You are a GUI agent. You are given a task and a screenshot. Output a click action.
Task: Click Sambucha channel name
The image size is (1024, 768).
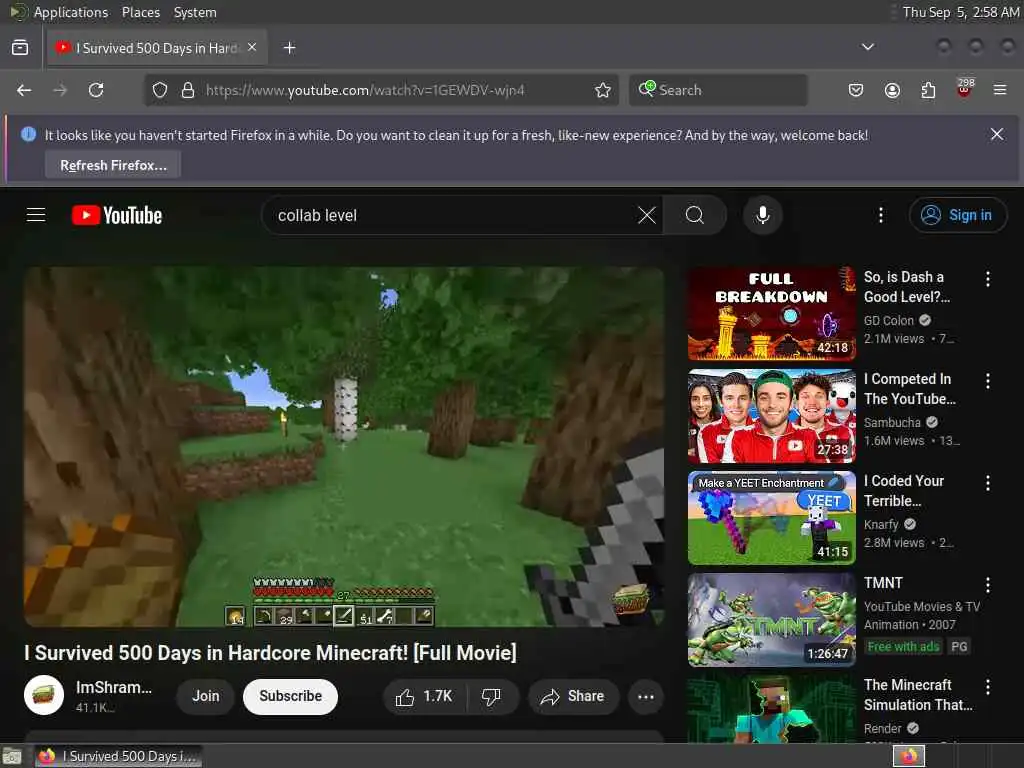[x=892, y=423]
